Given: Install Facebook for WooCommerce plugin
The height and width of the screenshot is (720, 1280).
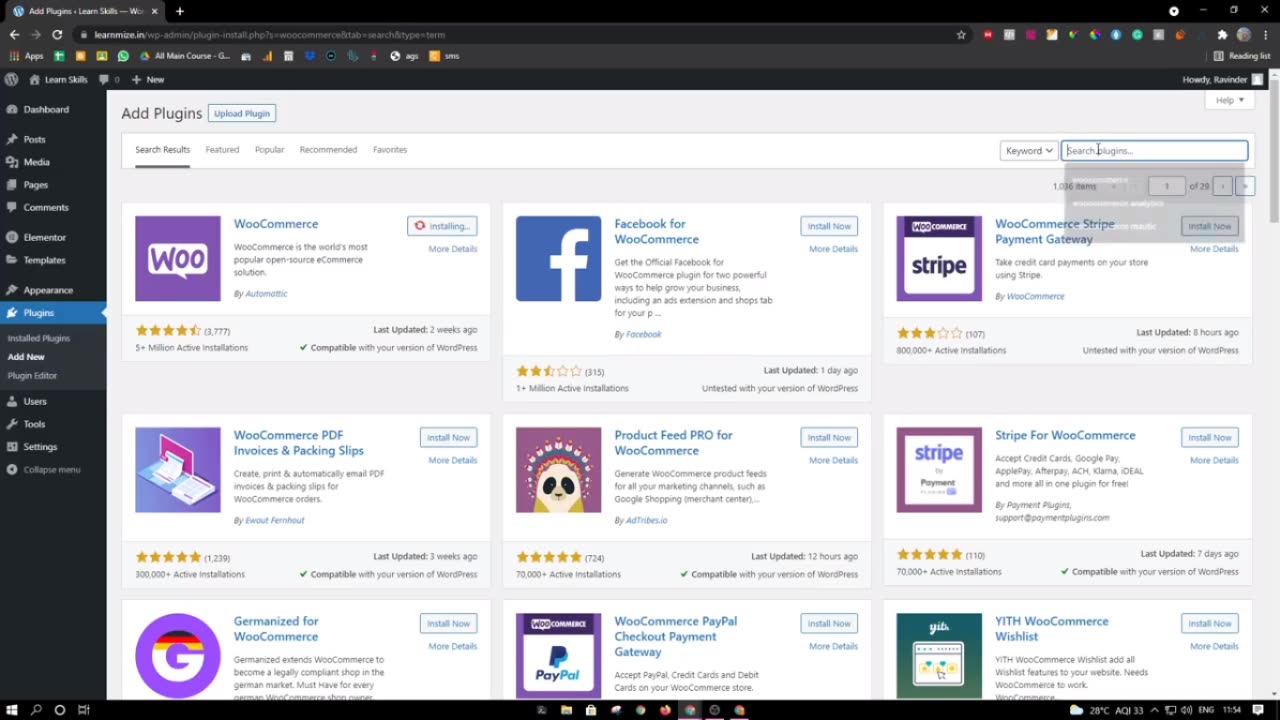Looking at the screenshot, I should tap(829, 226).
